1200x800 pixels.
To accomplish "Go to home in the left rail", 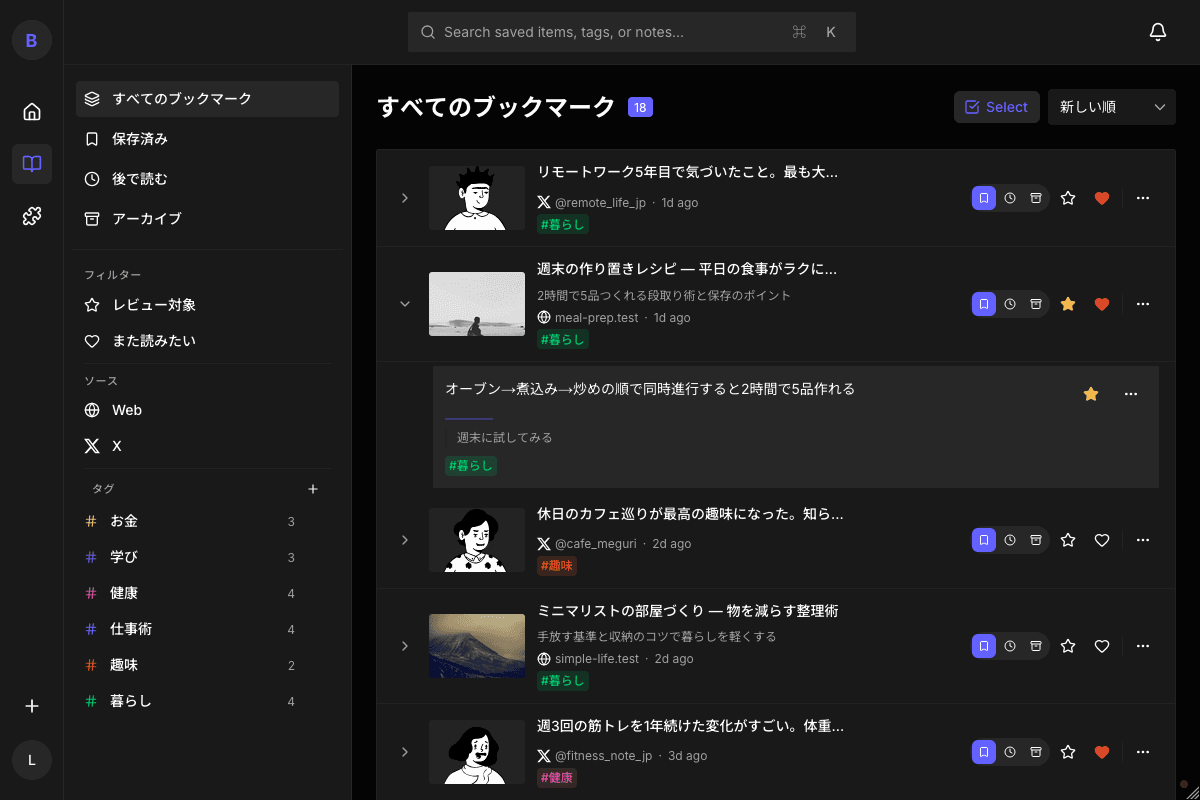I will coord(32,111).
